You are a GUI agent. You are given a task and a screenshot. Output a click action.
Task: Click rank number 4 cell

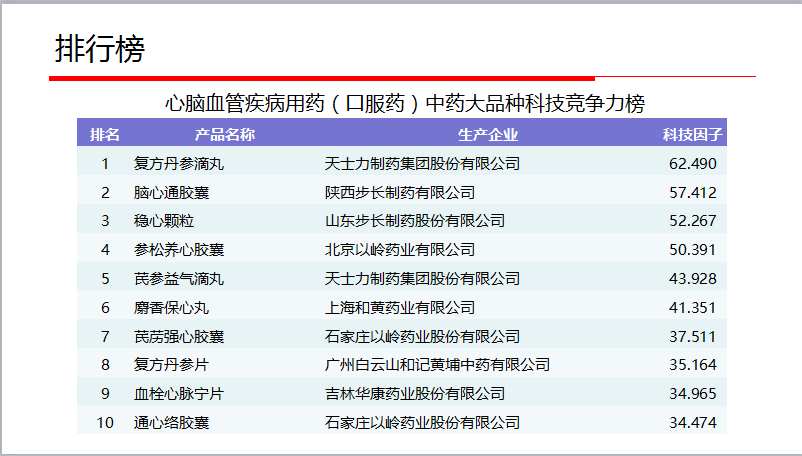pos(105,249)
